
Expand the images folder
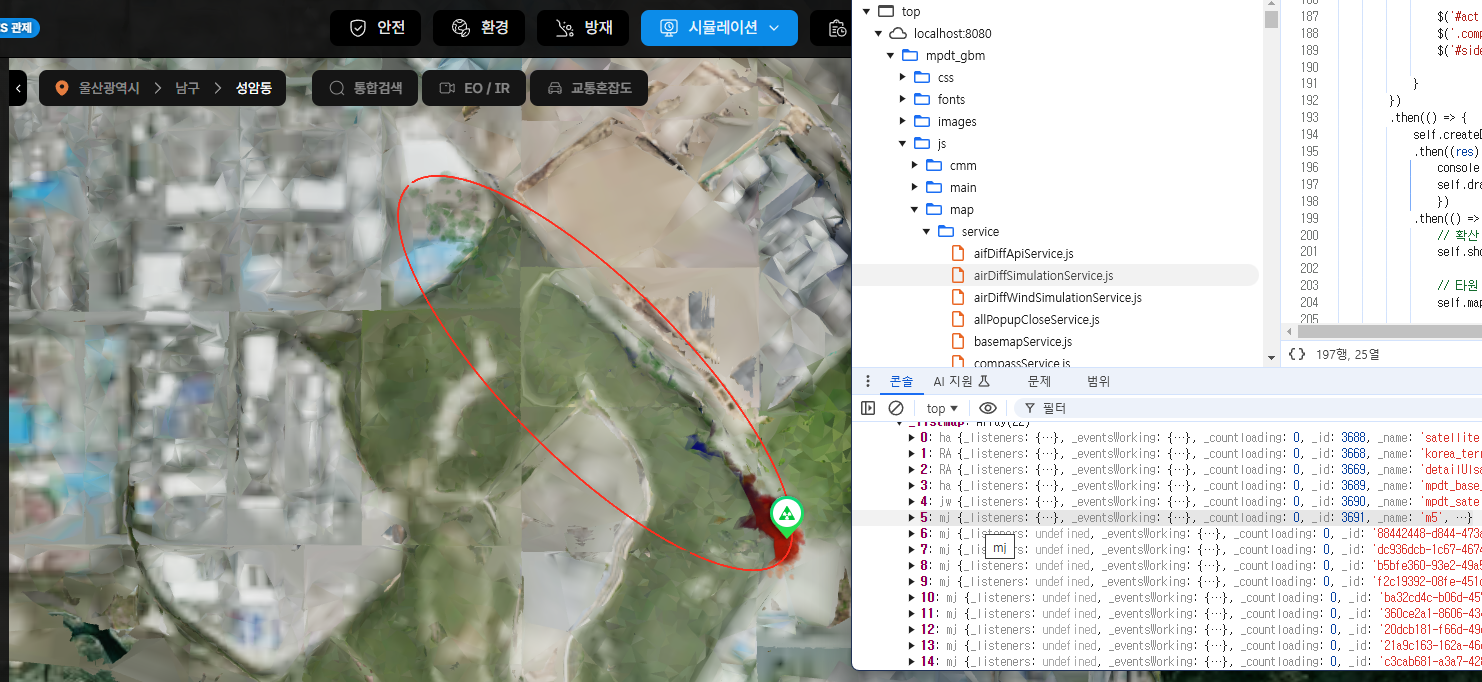(x=903, y=121)
